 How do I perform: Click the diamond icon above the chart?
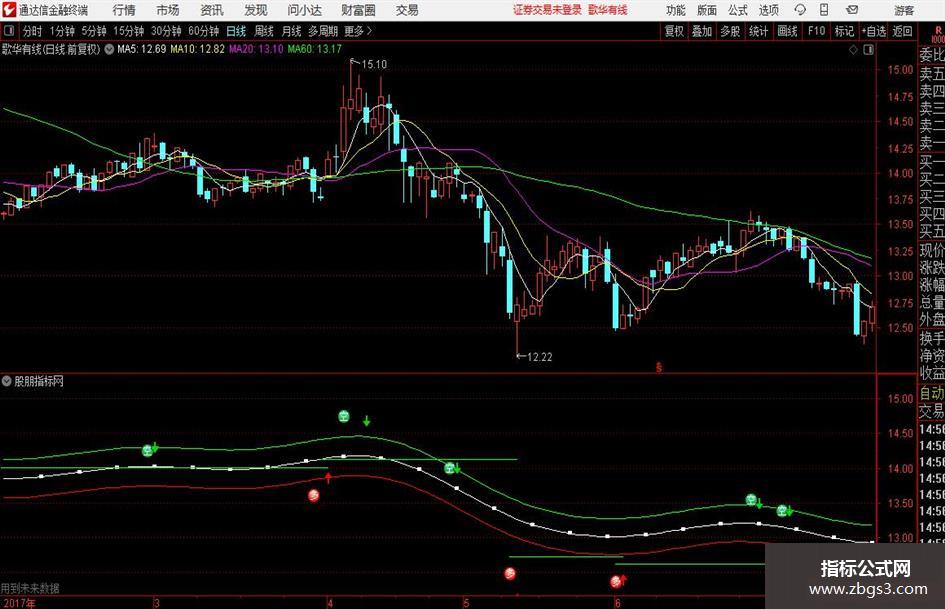853,50
